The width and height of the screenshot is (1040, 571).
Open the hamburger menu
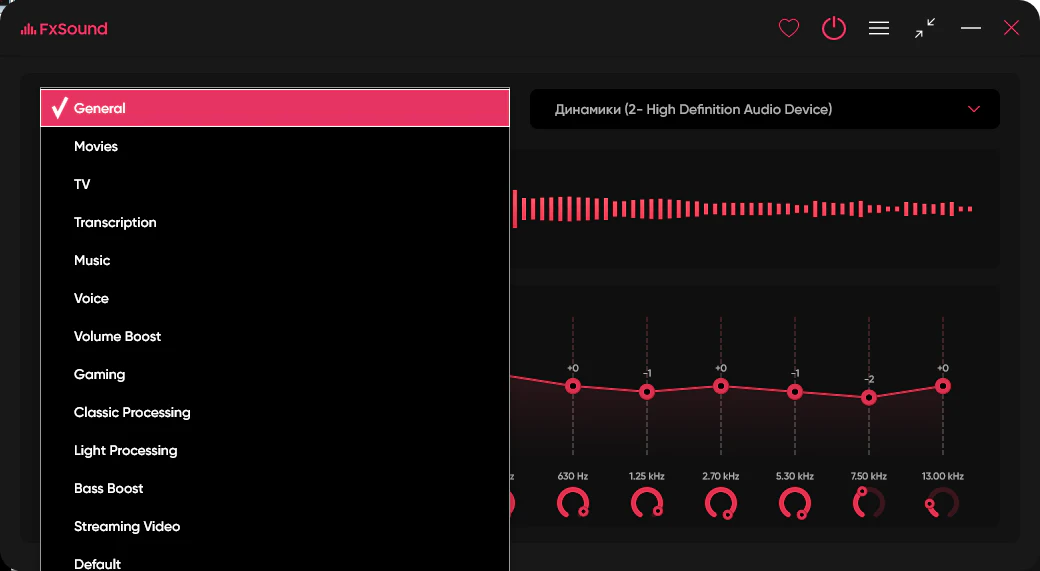tap(879, 29)
